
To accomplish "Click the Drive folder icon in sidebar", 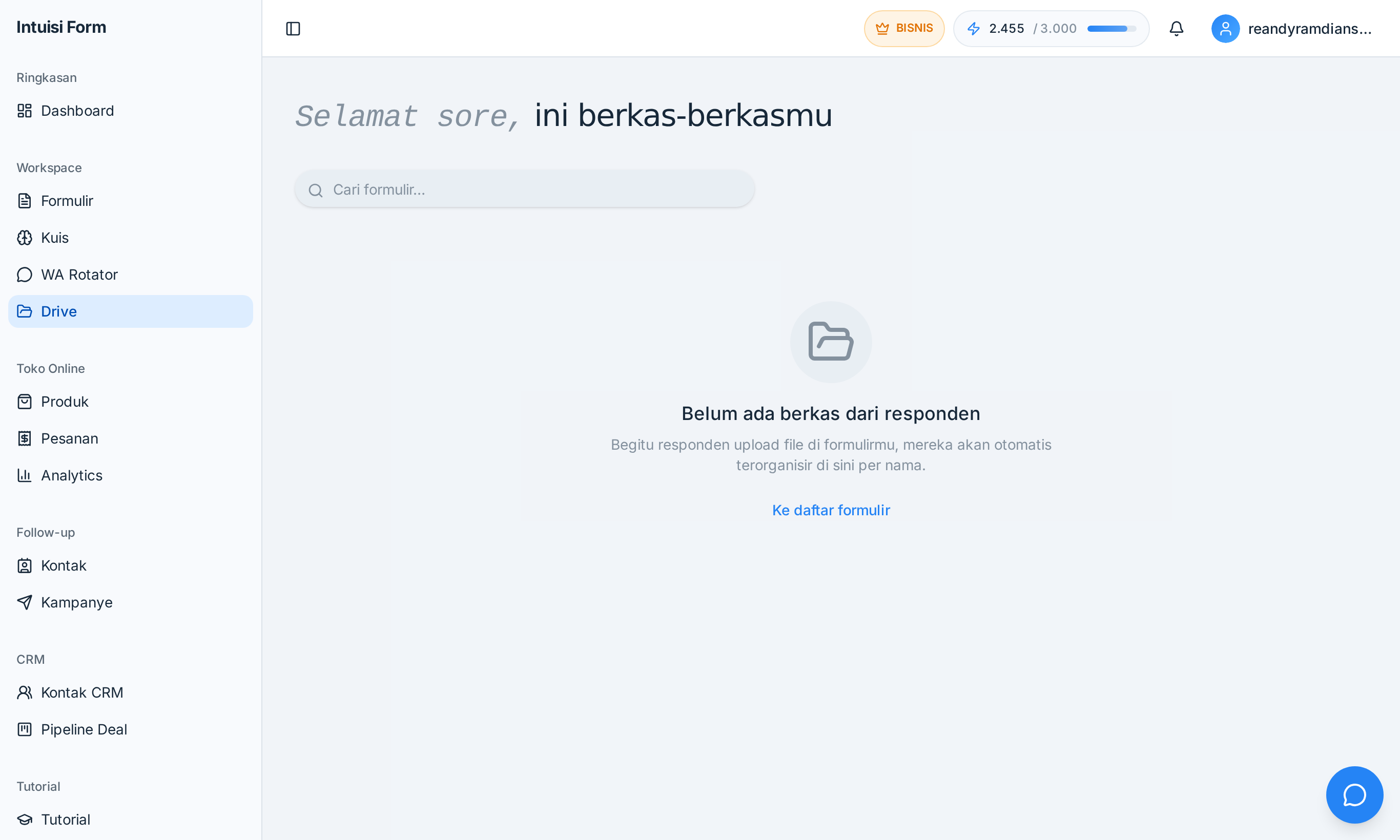I will [25, 311].
